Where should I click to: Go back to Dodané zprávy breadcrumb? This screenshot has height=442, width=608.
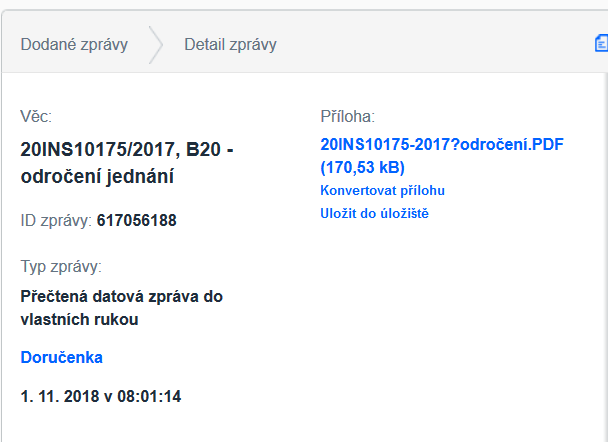(74, 45)
